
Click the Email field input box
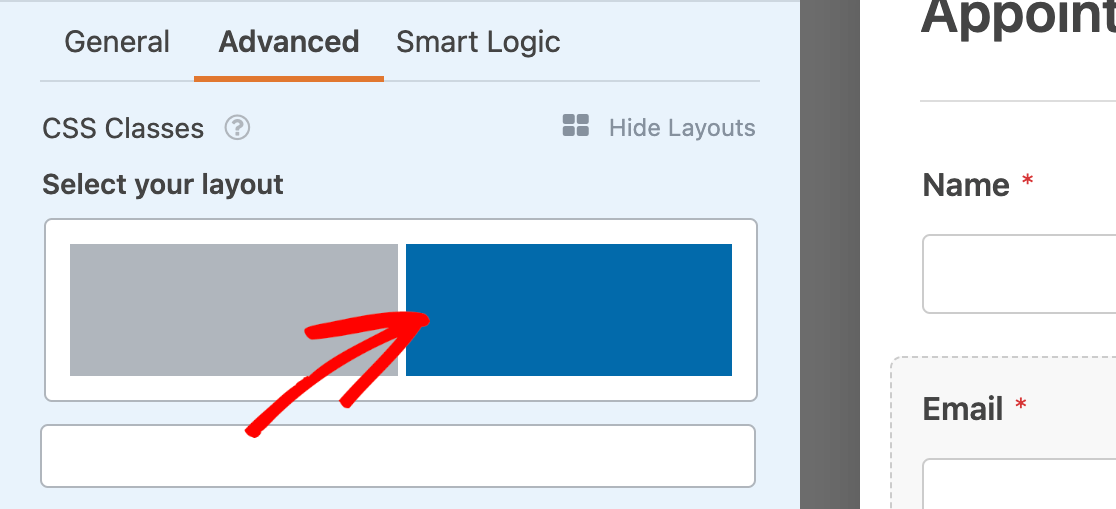[1019, 484]
